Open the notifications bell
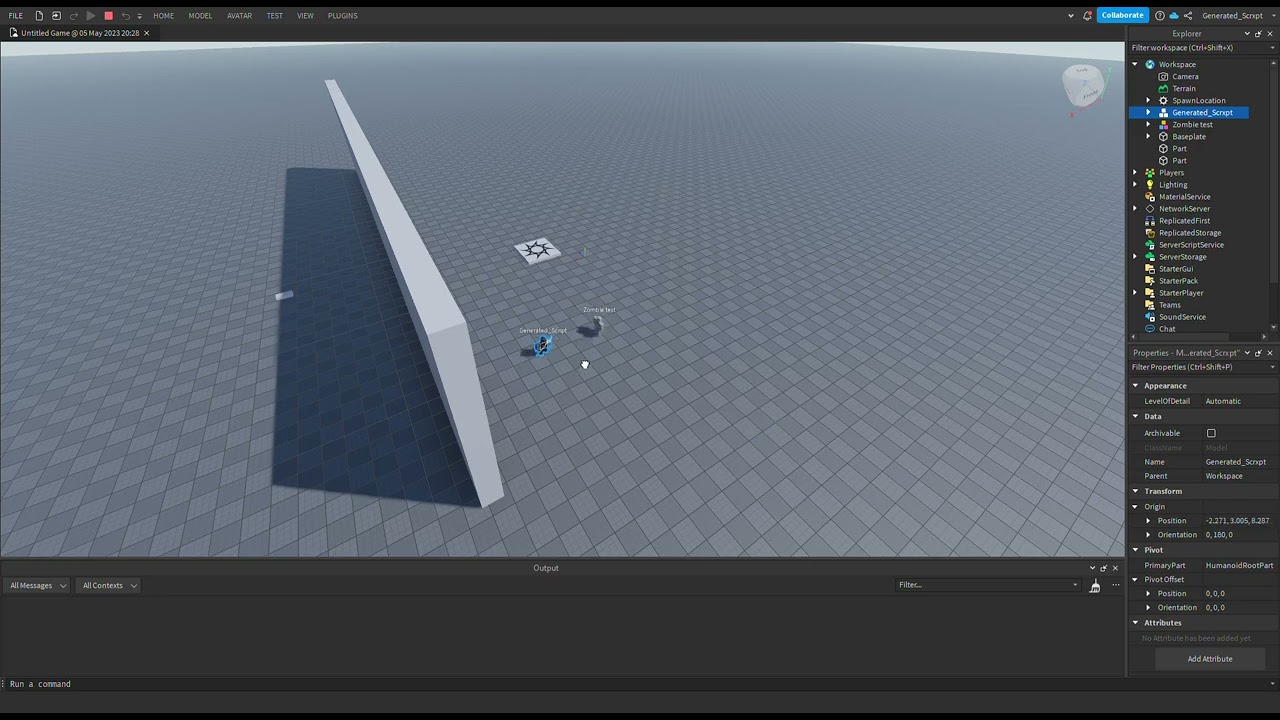 coord(1087,16)
